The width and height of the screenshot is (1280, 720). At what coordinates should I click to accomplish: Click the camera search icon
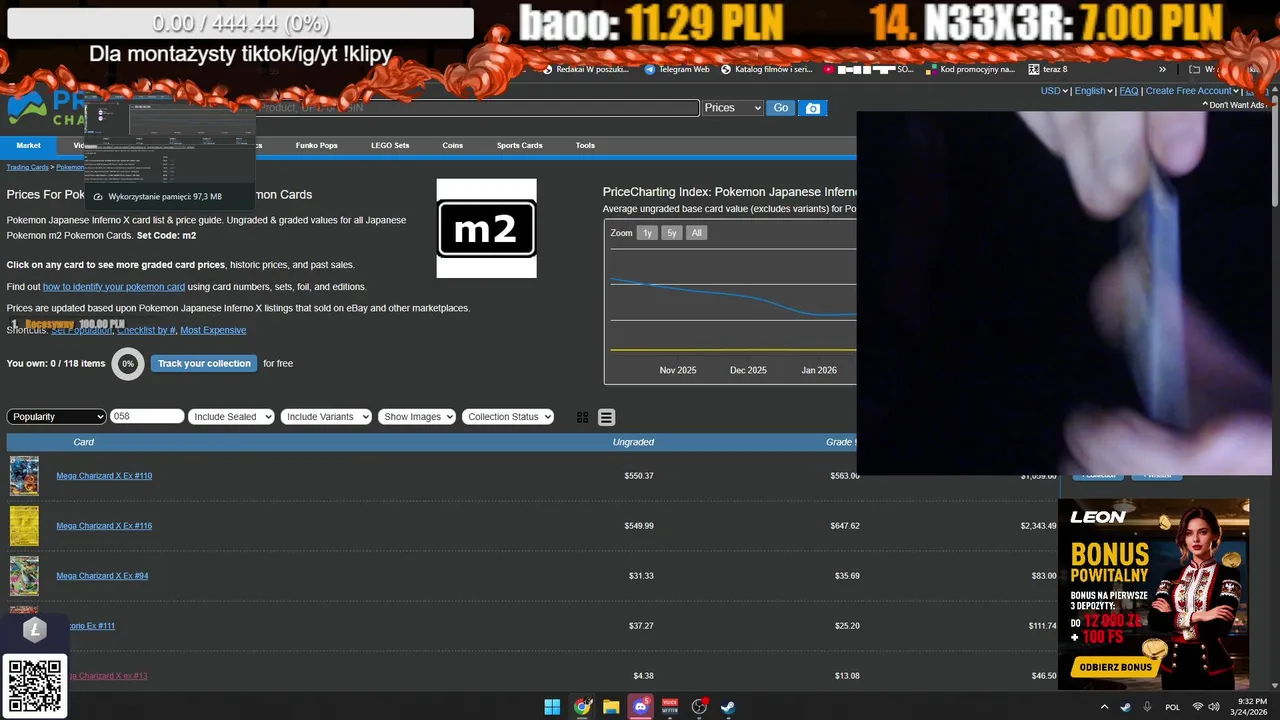tap(813, 108)
